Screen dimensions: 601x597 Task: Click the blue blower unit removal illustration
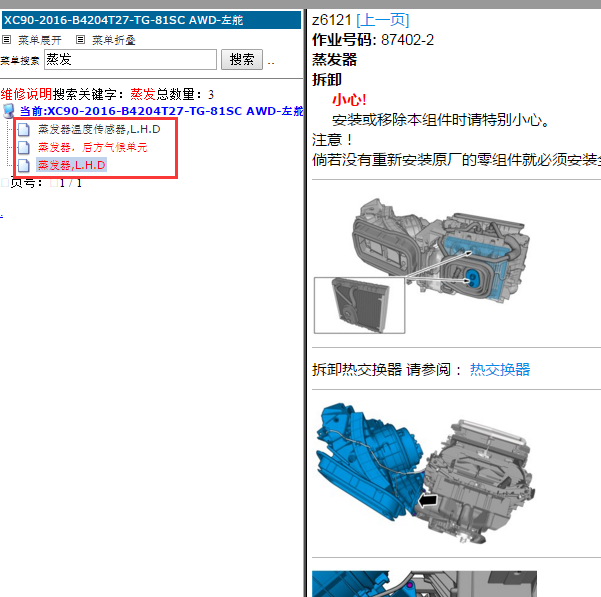point(425,473)
